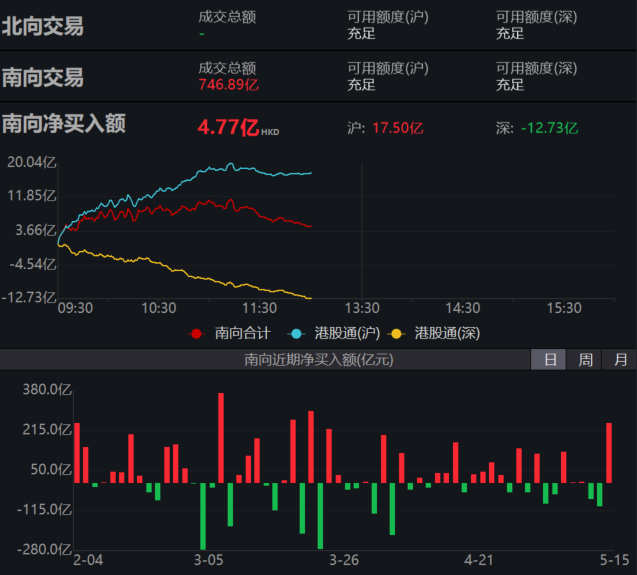
Task: Click the 4.77亿 HKD total figure
Action: [238, 127]
